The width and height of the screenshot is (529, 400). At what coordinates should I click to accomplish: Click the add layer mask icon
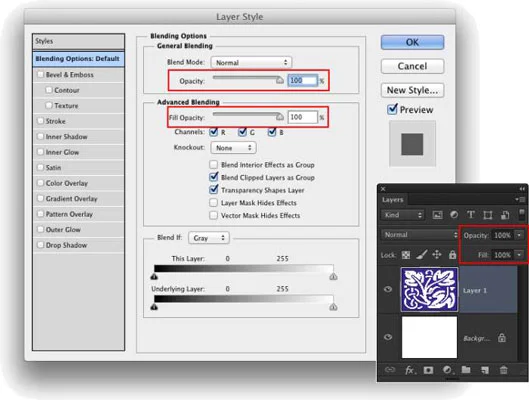(x=428, y=370)
